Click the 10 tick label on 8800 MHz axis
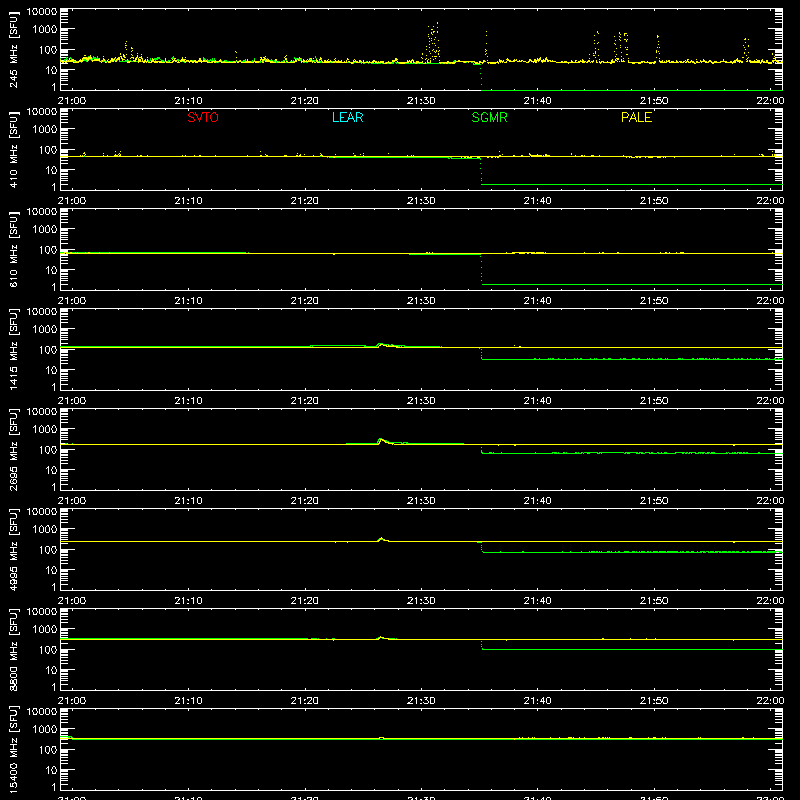Viewport: 800px width, 800px height. (x=51, y=670)
